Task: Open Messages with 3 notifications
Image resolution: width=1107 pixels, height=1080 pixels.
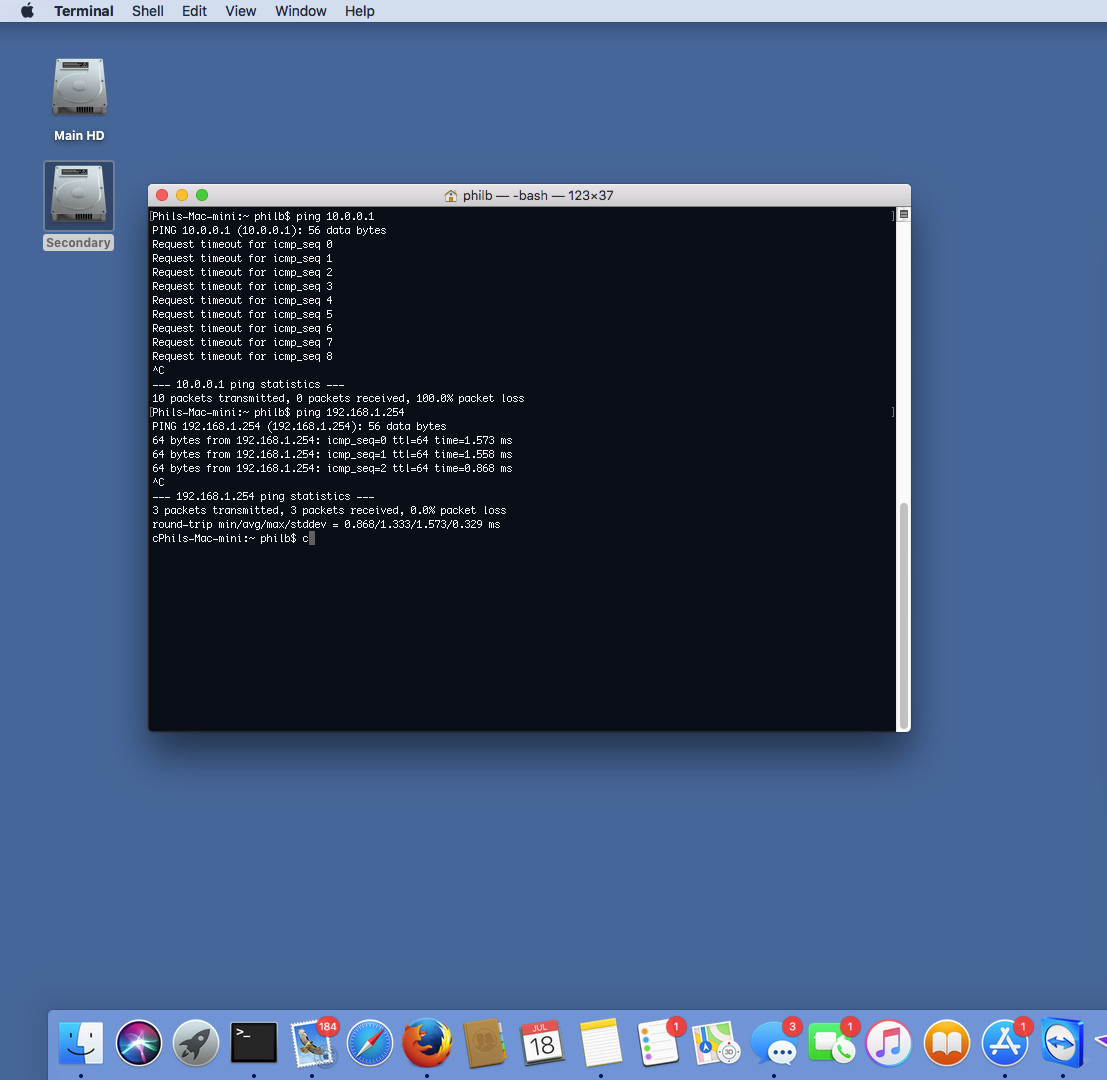Action: [x=774, y=1044]
